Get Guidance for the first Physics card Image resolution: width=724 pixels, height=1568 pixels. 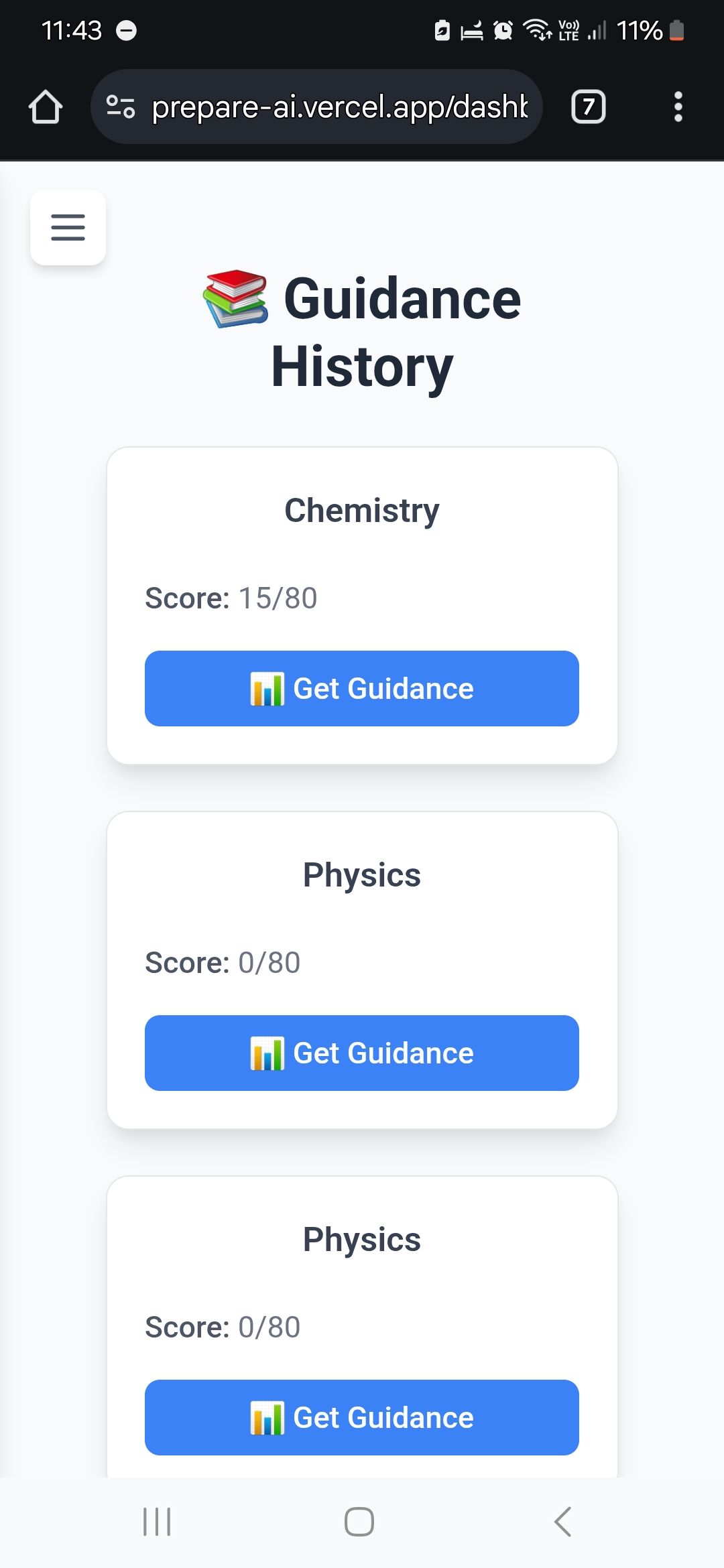362,1053
